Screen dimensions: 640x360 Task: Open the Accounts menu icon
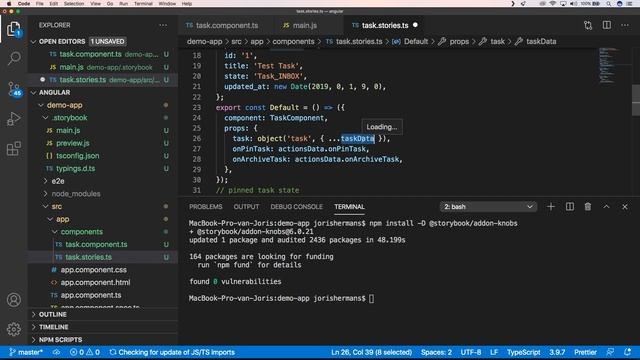coord(14,300)
